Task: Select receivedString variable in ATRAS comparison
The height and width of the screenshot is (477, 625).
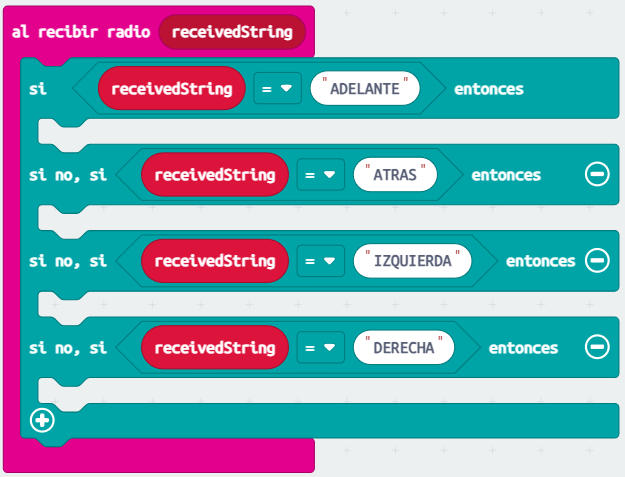Action: tap(215, 175)
